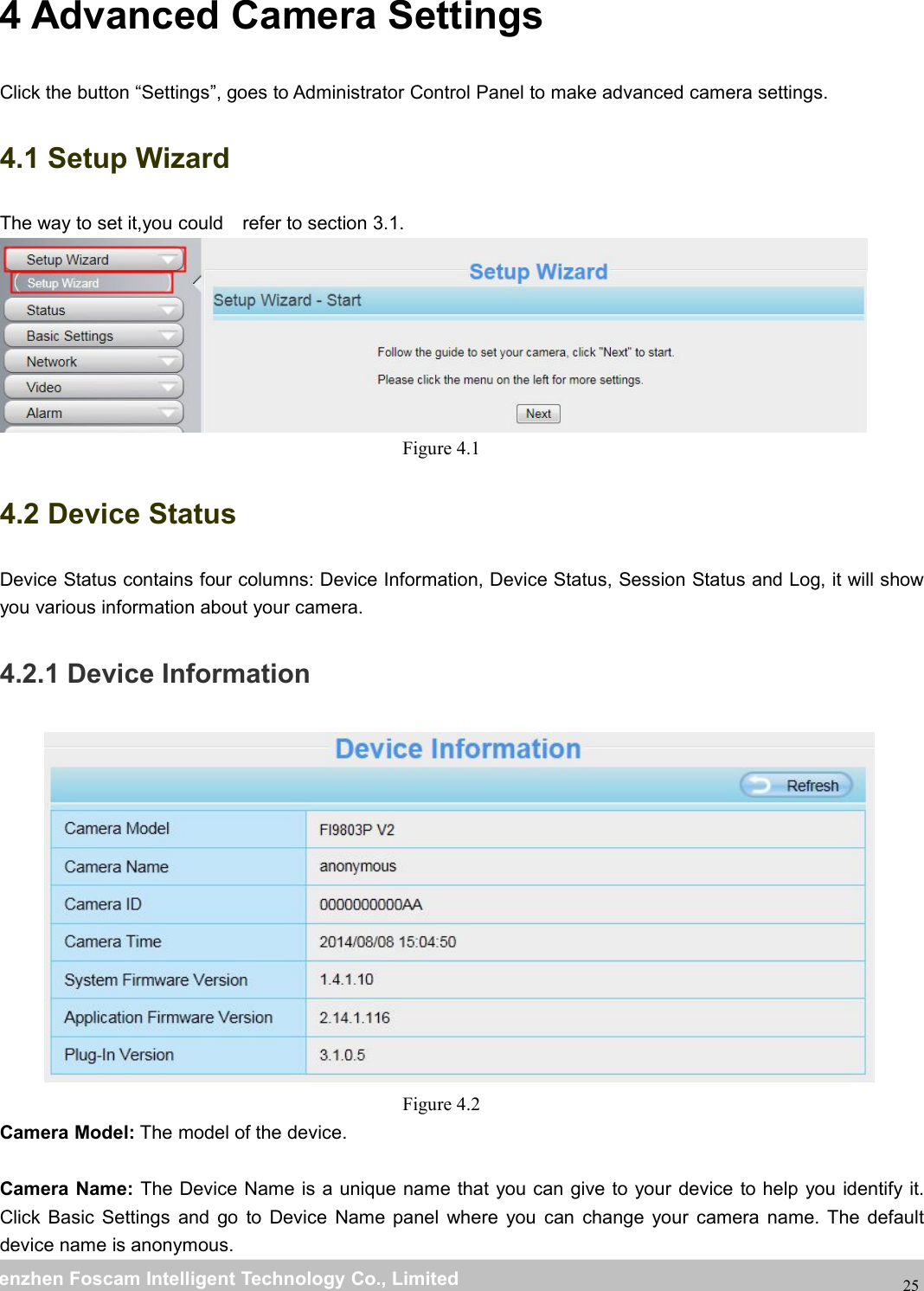Screen dimensions: 924x1291
Task: Click the Camera Name row label
Action: 116,866
